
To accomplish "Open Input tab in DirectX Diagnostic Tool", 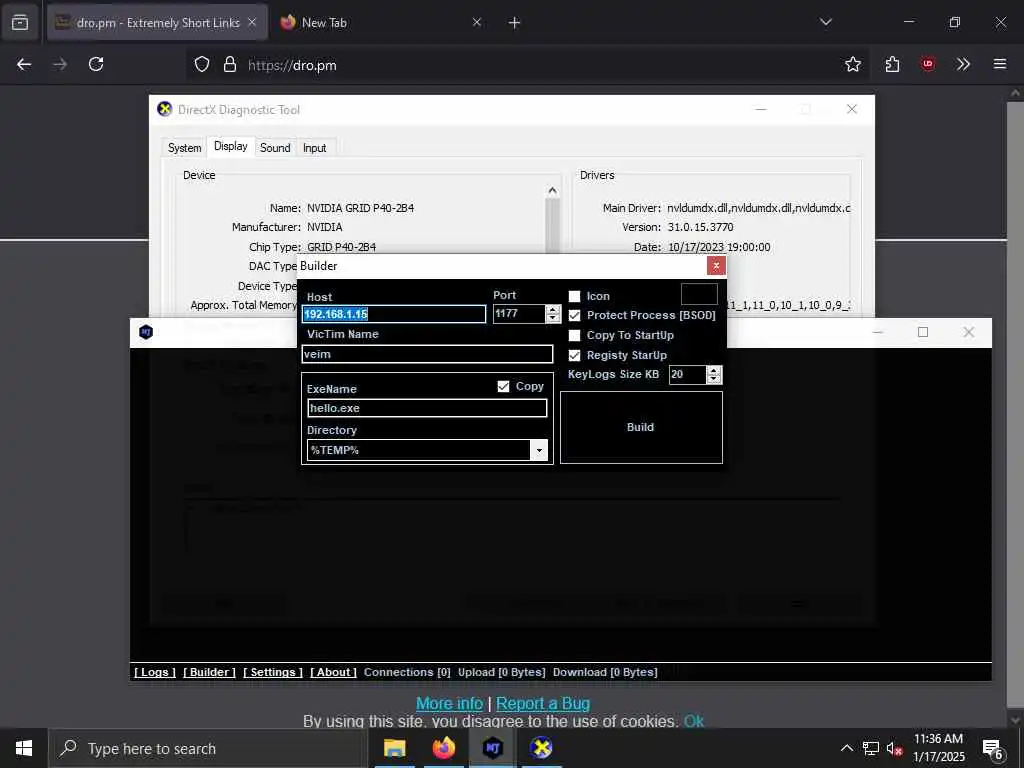I will click(314, 148).
